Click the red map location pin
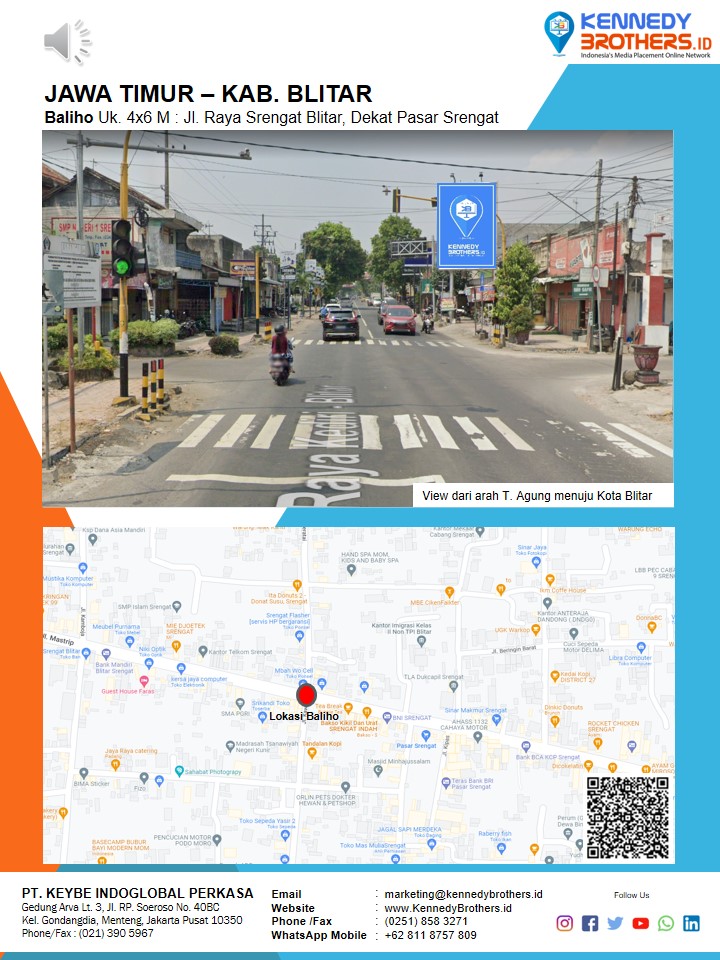 [x=306, y=696]
